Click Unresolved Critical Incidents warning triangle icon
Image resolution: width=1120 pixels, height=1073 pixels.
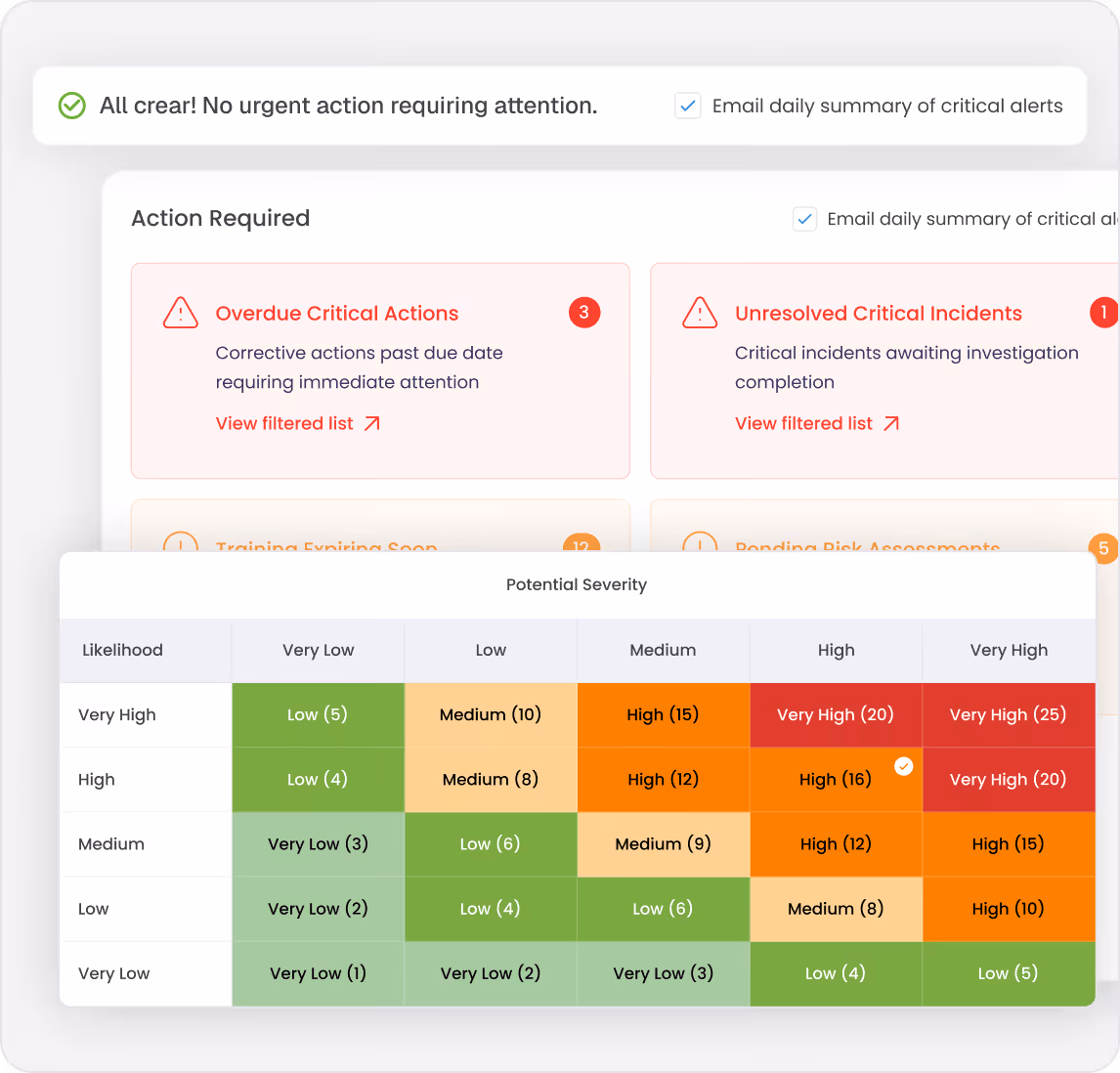click(x=700, y=313)
